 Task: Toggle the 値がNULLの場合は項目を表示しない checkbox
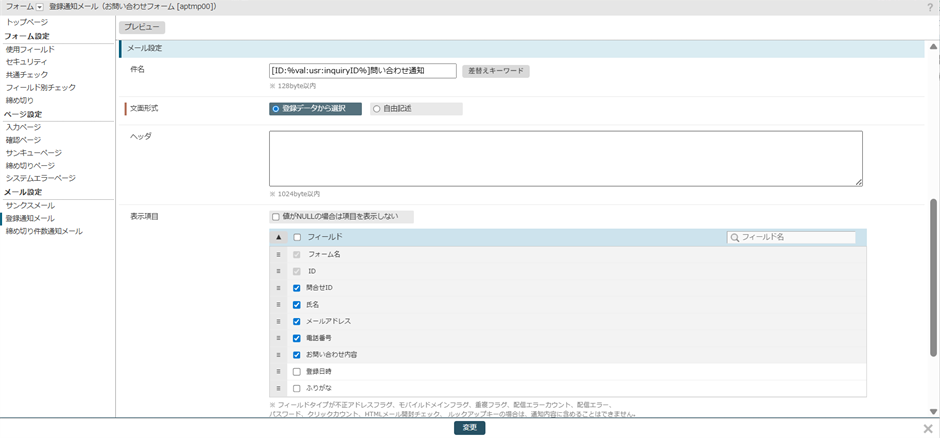coord(276,216)
